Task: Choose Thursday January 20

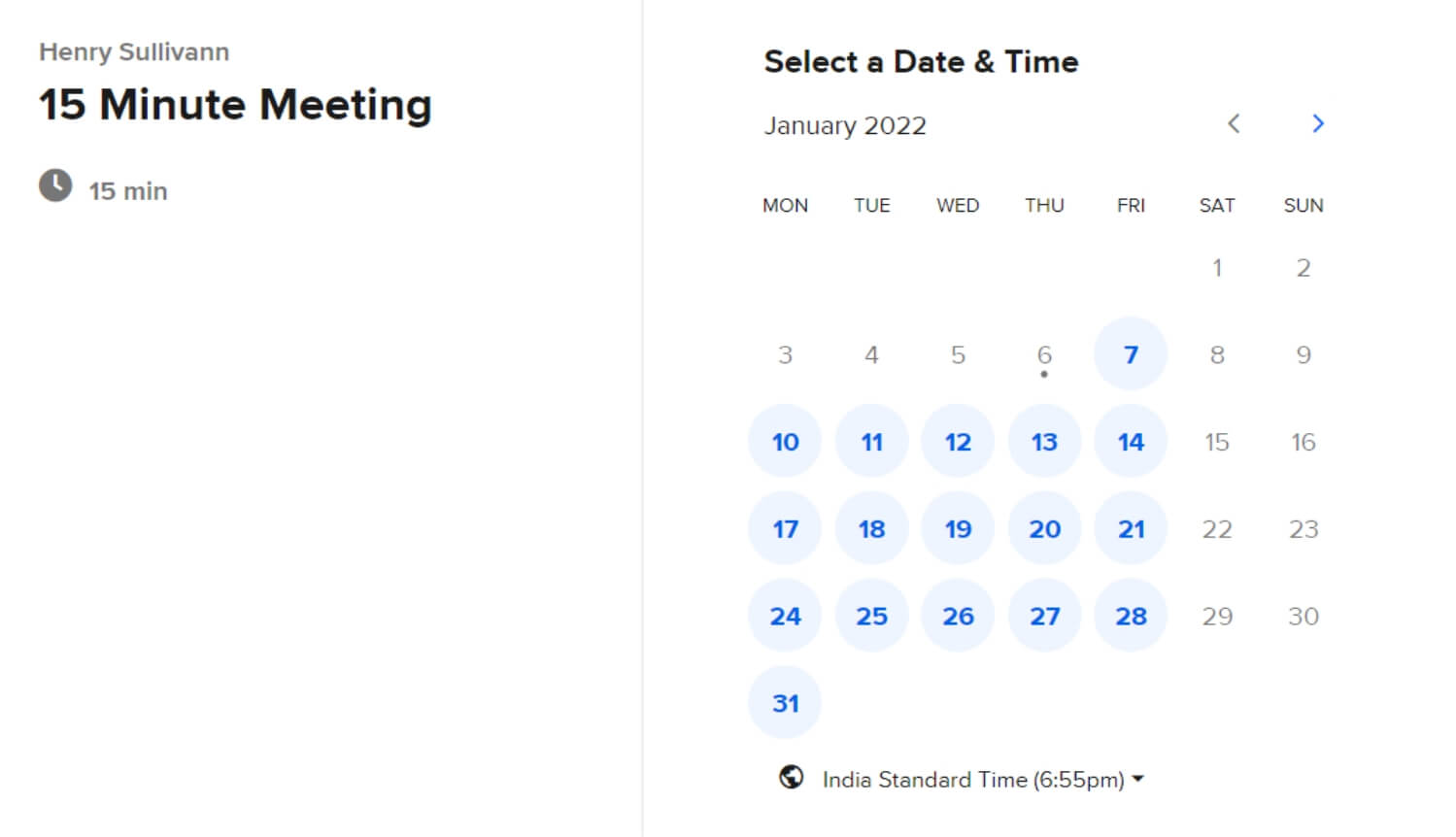Action: (1044, 528)
